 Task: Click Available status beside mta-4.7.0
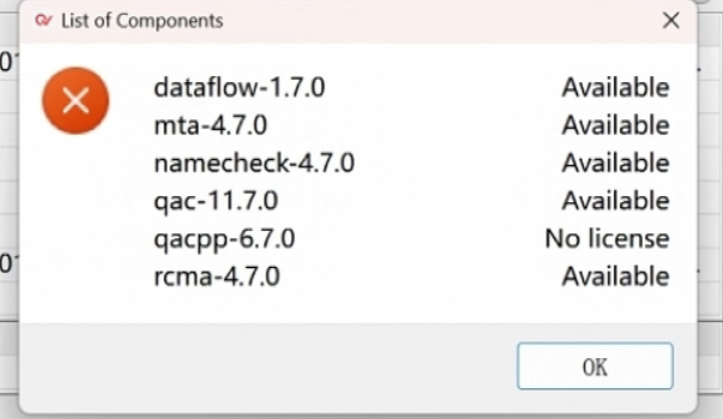click(x=615, y=126)
